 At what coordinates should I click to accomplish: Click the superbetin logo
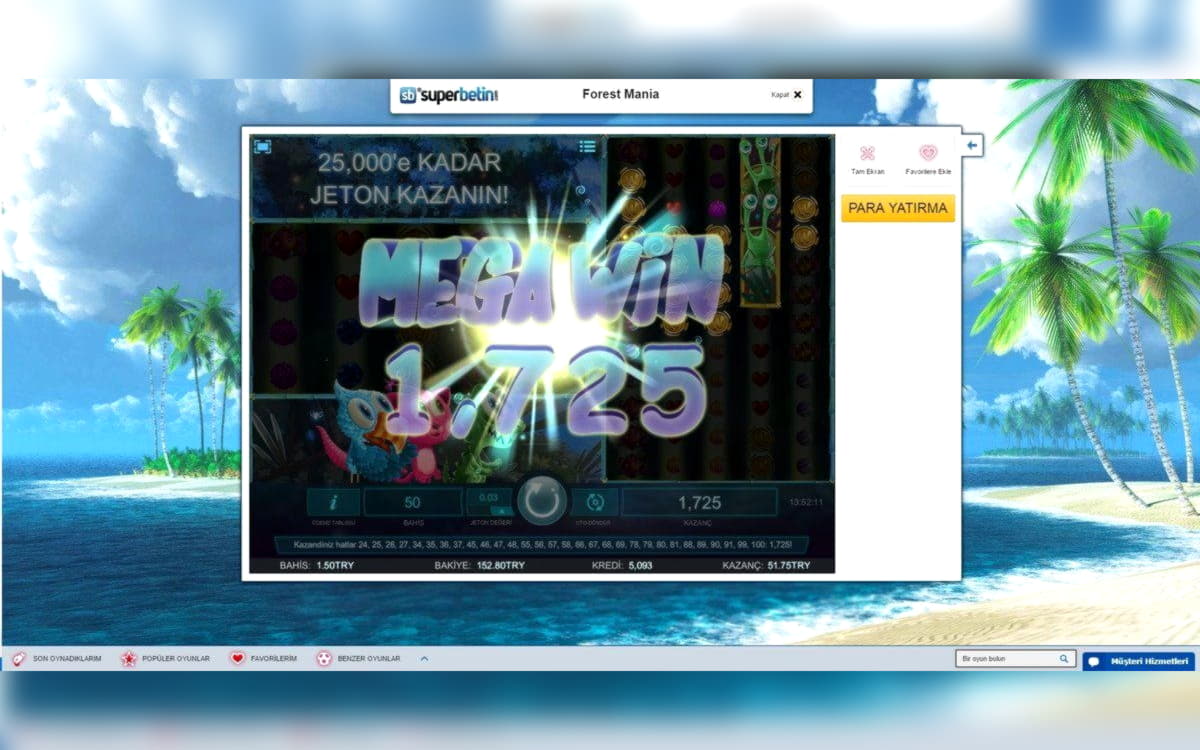(449, 95)
